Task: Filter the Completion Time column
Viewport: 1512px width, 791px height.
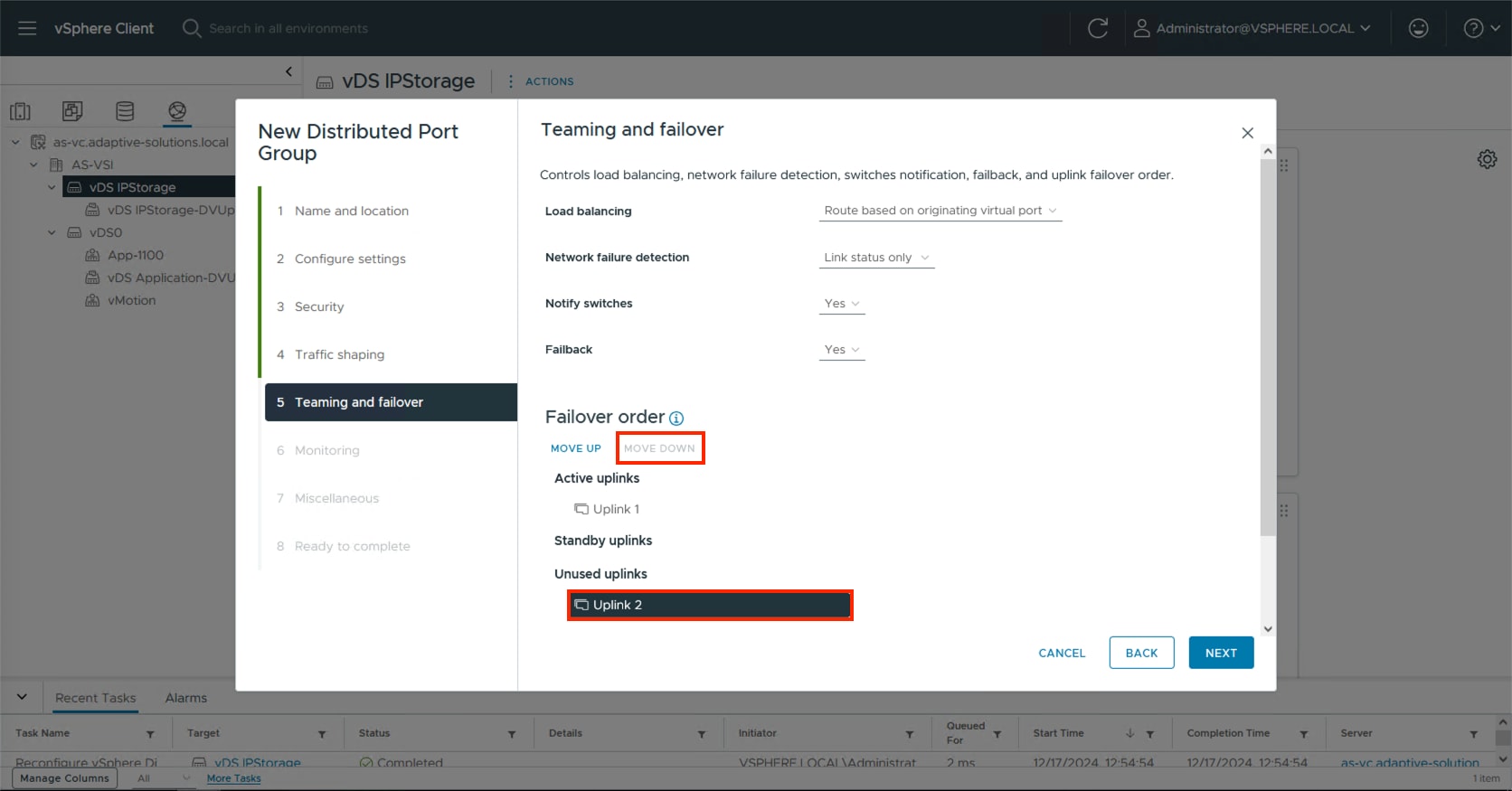Action: click(x=1304, y=734)
